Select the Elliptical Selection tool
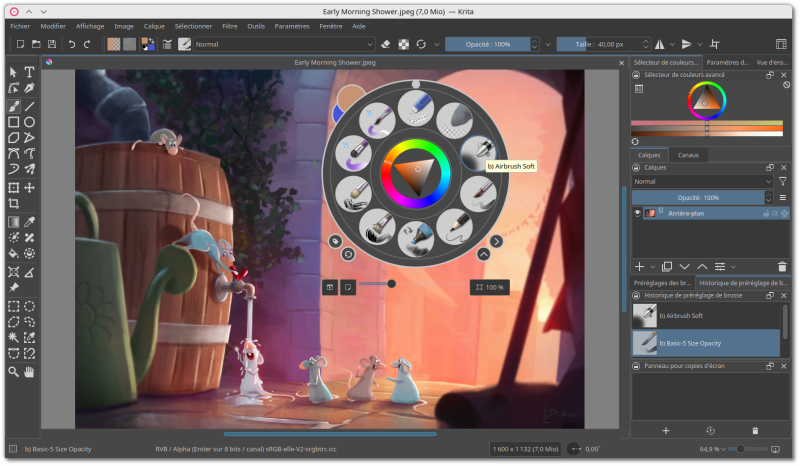This screenshot has width=800, height=466. pos(30,306)
